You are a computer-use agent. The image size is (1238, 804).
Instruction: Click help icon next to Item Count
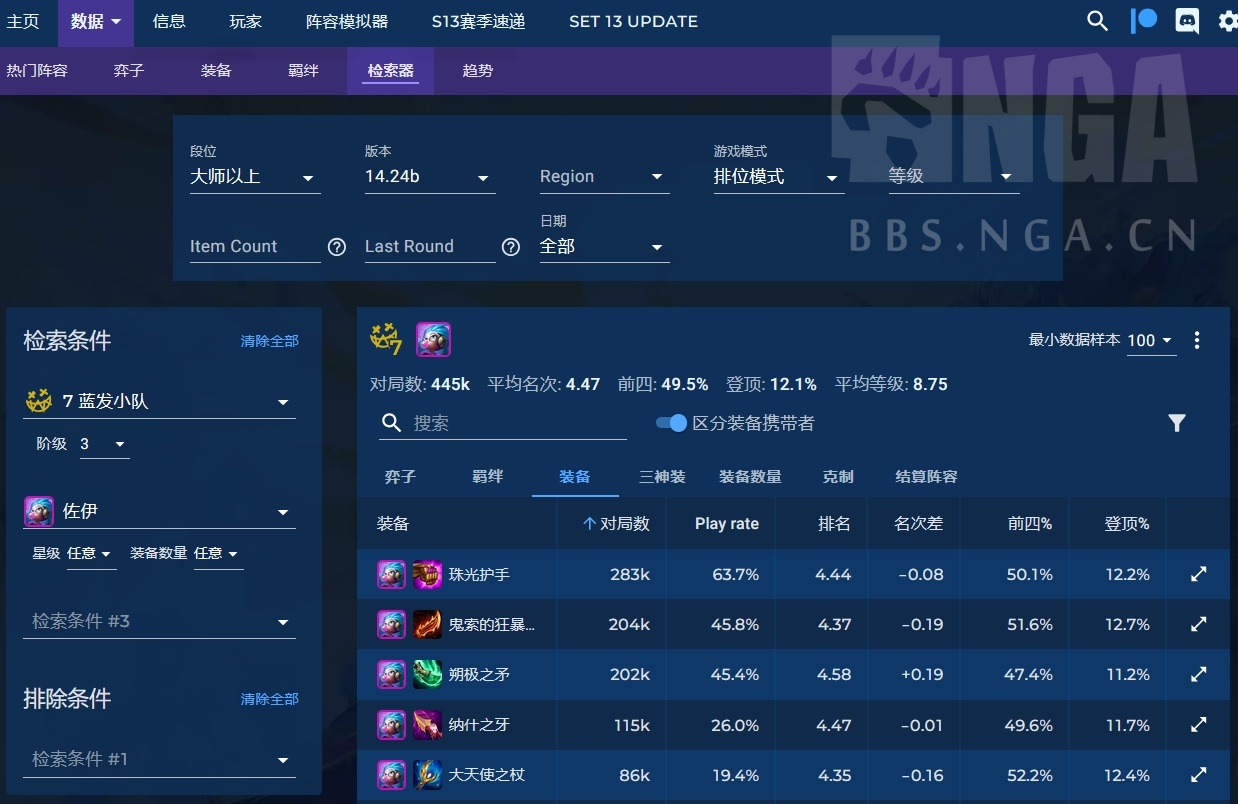[x=337, y=246]
